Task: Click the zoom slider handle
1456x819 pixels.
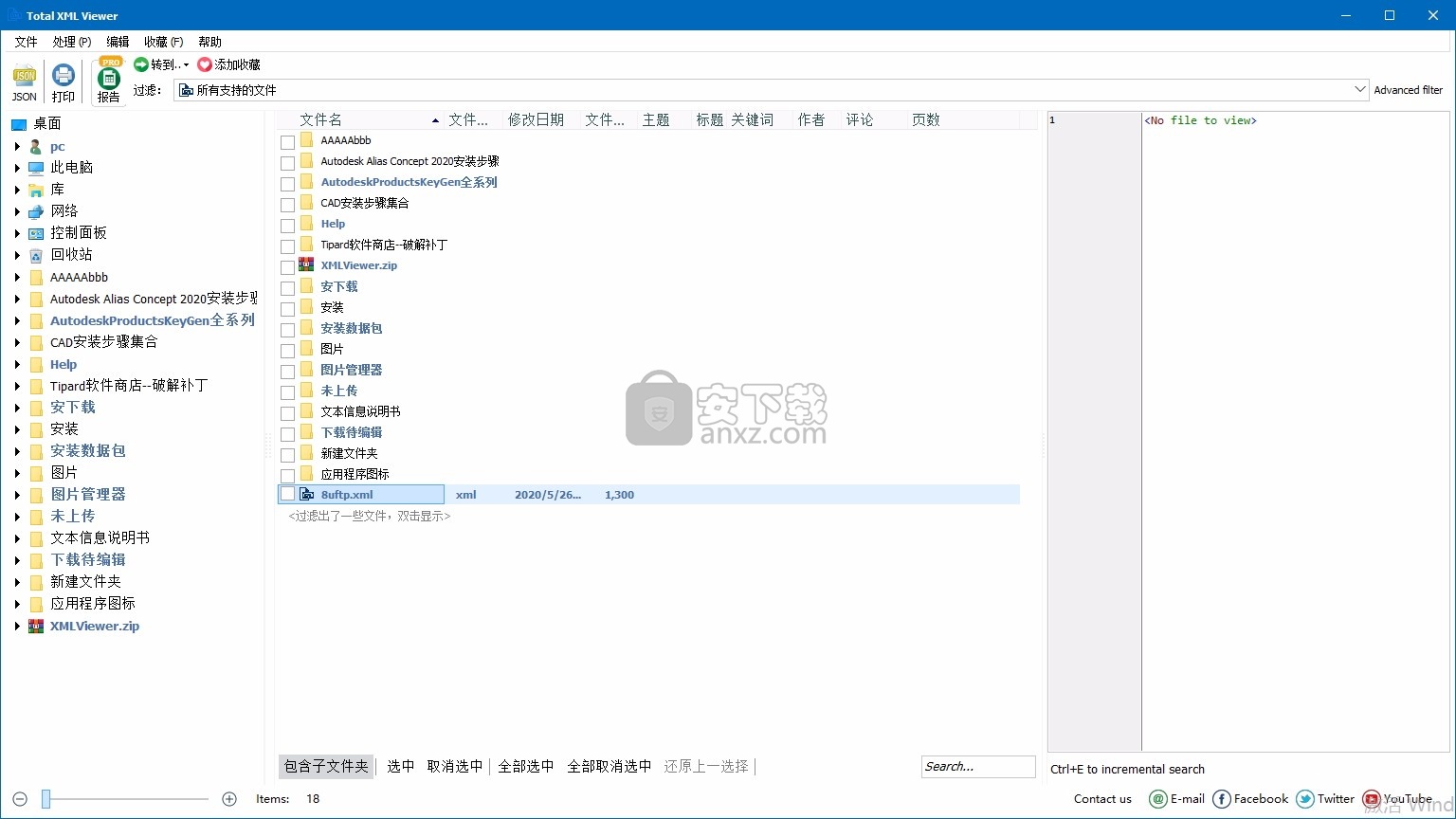Action: 45,799
